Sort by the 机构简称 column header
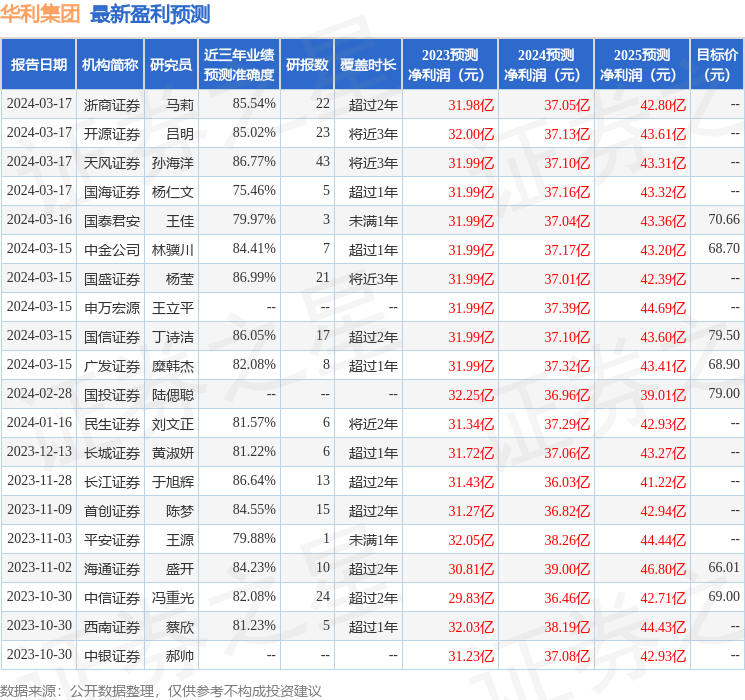 tap(110, 65)
